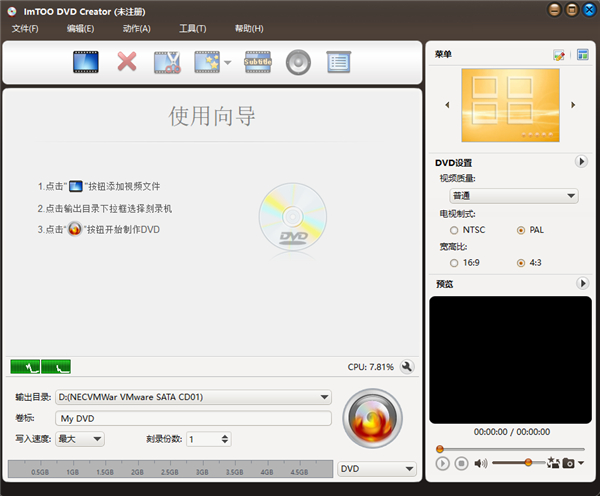This screenshot has width=600, height=496.
Task: Expand the output directory dropdown
Action: tap(324, 397)
